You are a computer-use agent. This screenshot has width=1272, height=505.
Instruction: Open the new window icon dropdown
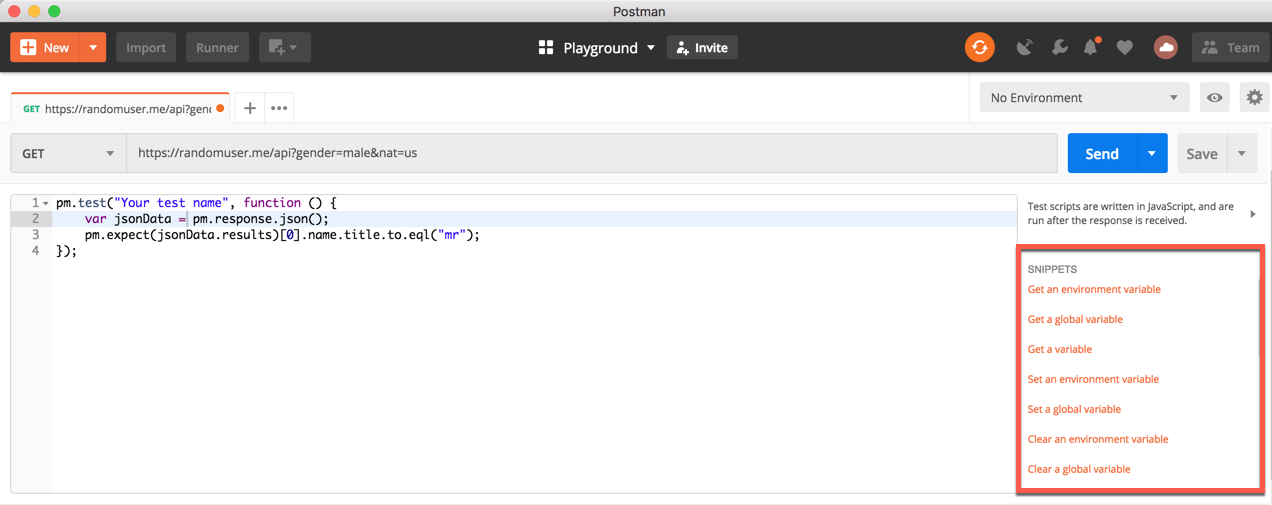(285, 47)
